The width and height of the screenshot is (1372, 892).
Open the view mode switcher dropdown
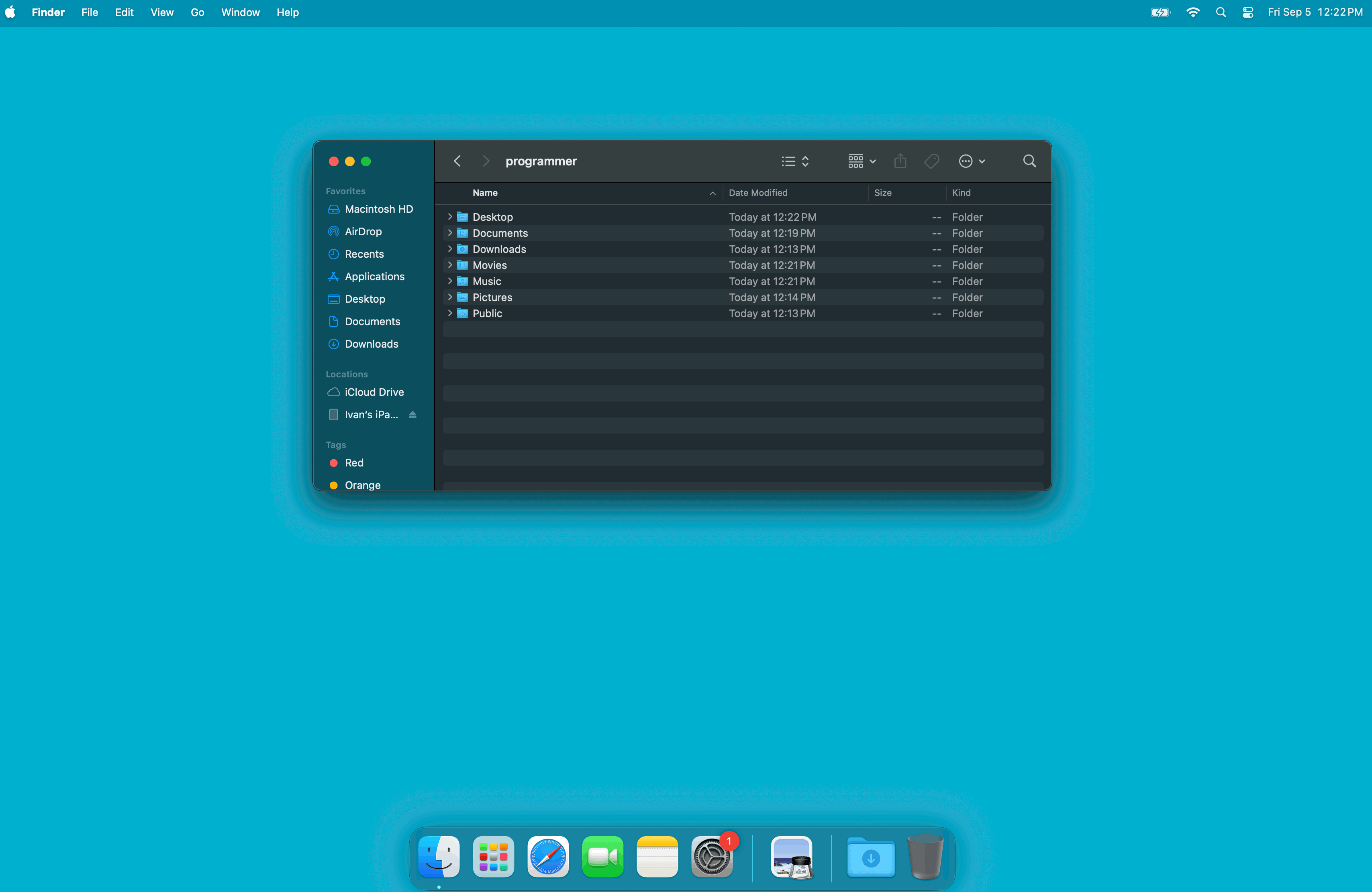(x=796, y=161)
